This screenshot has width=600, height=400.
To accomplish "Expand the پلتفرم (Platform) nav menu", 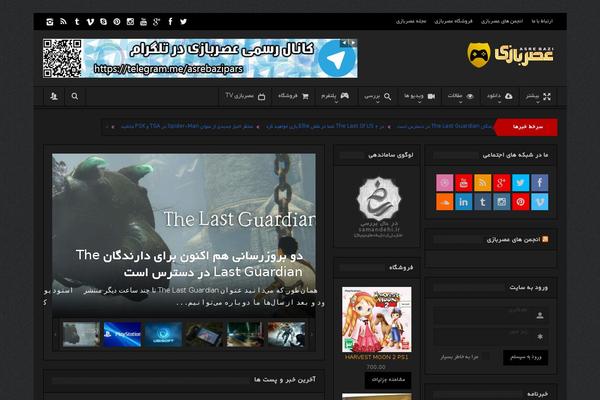I will click(x=335, y=96).
